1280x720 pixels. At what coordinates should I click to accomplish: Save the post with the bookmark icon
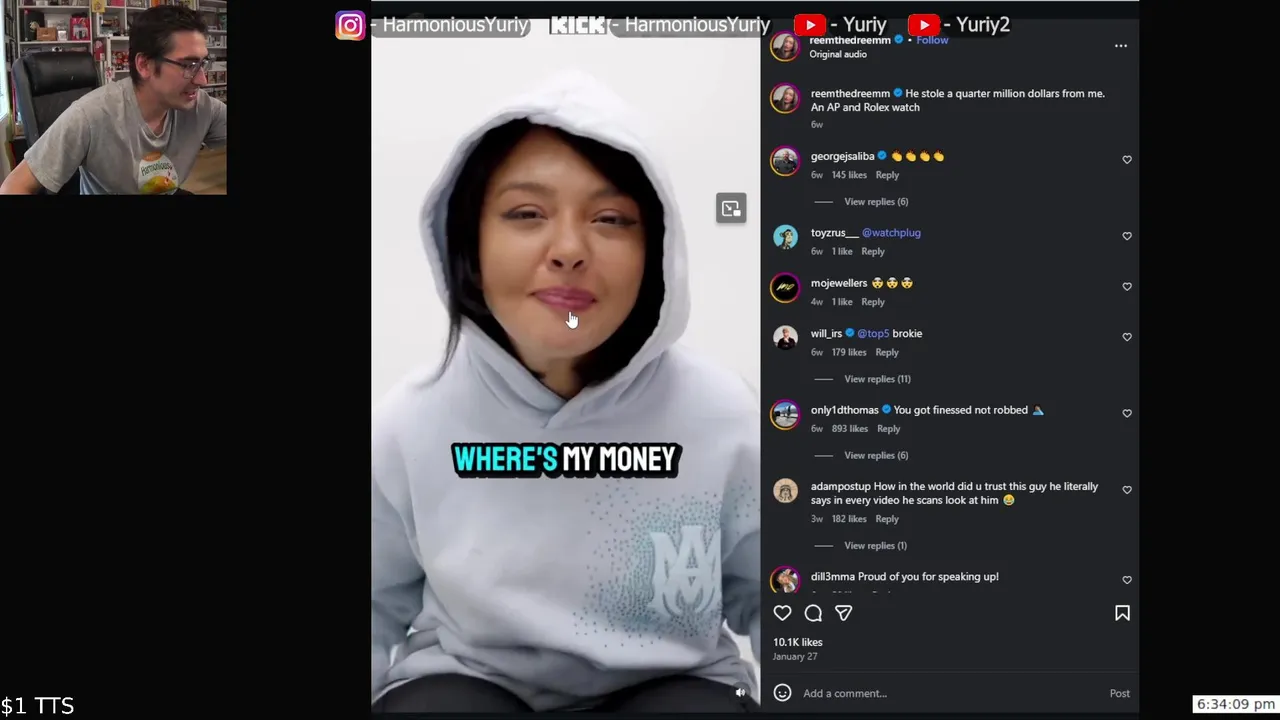[x=1122, y=613]
